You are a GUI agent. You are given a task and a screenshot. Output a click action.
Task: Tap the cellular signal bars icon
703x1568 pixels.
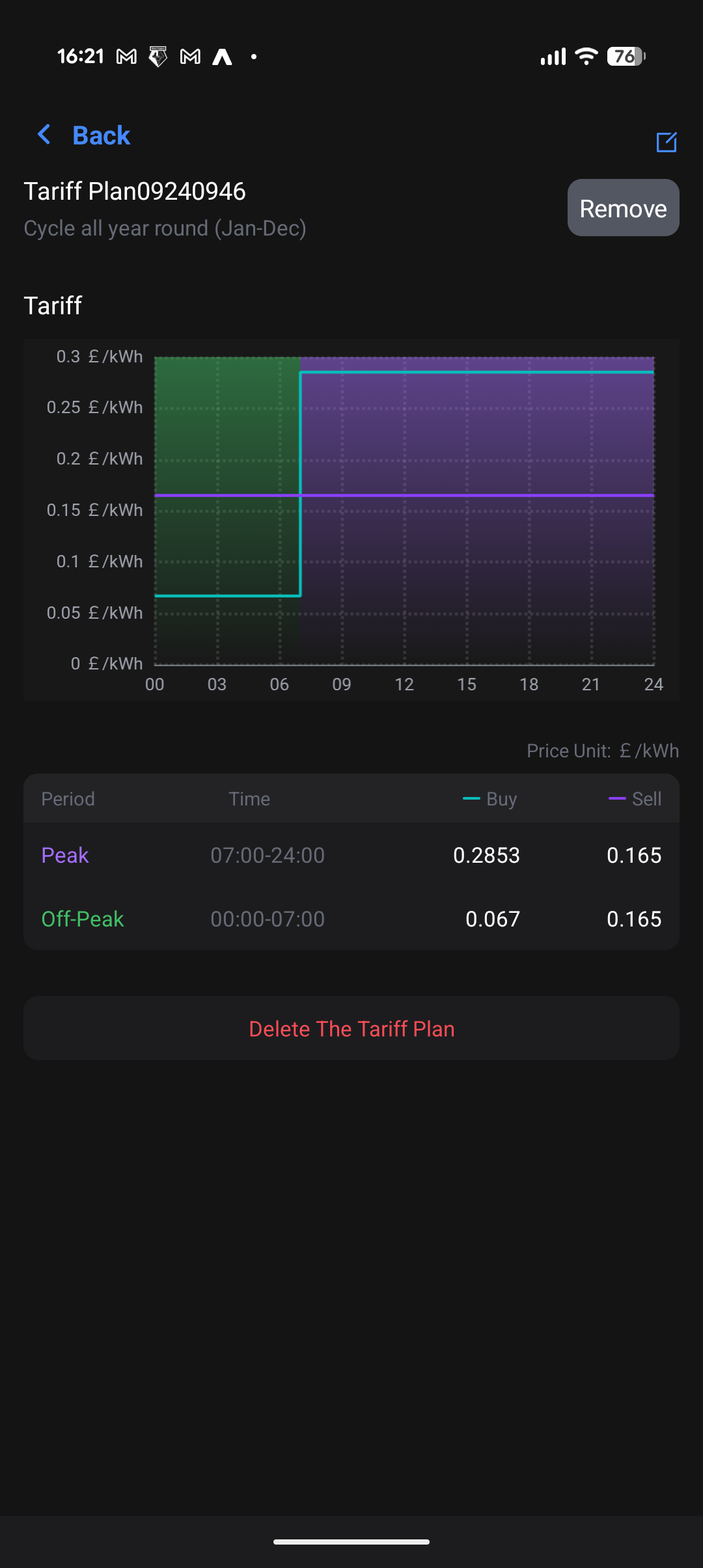553,57
